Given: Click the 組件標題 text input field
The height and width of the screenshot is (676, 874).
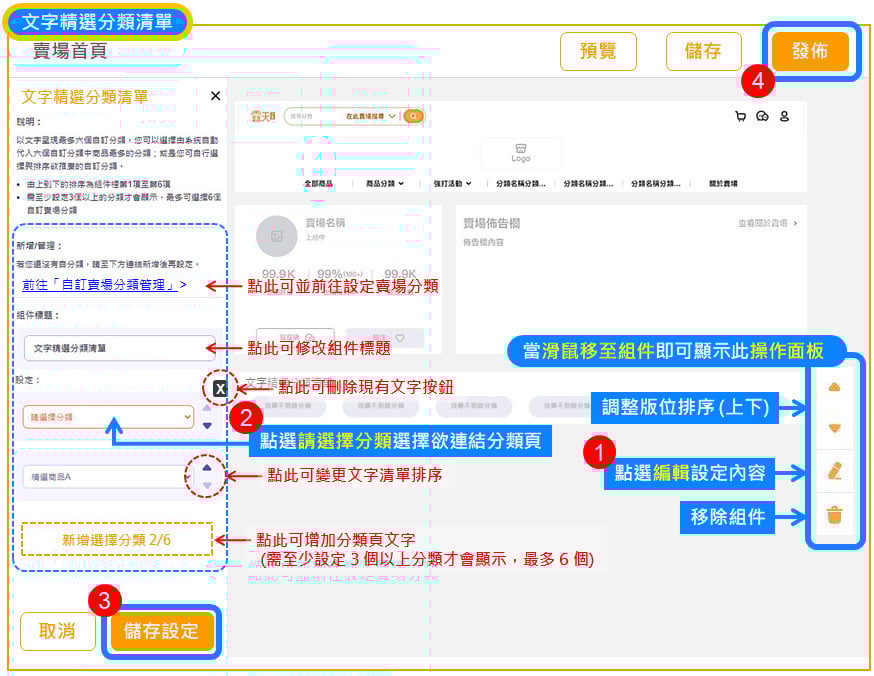Looking at the screenshot, I should coord(119,348).
